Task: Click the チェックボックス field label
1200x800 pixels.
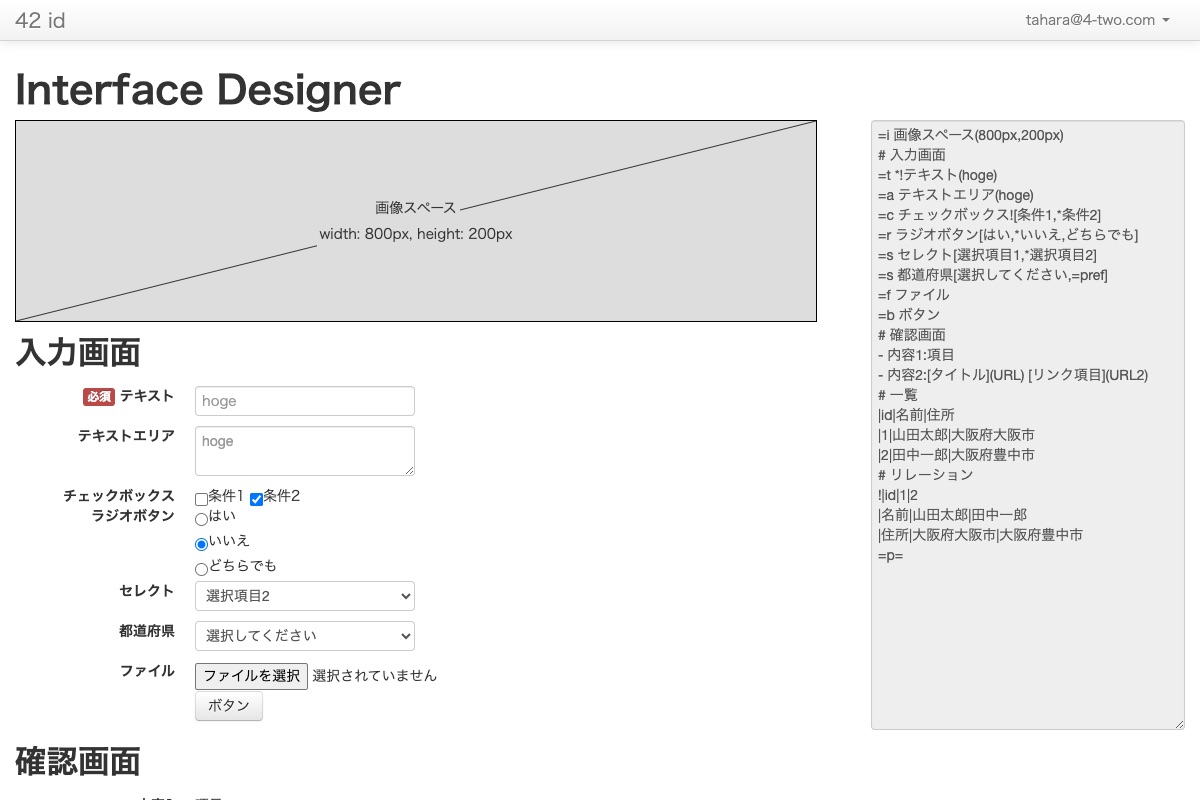Action: point(119,496)
